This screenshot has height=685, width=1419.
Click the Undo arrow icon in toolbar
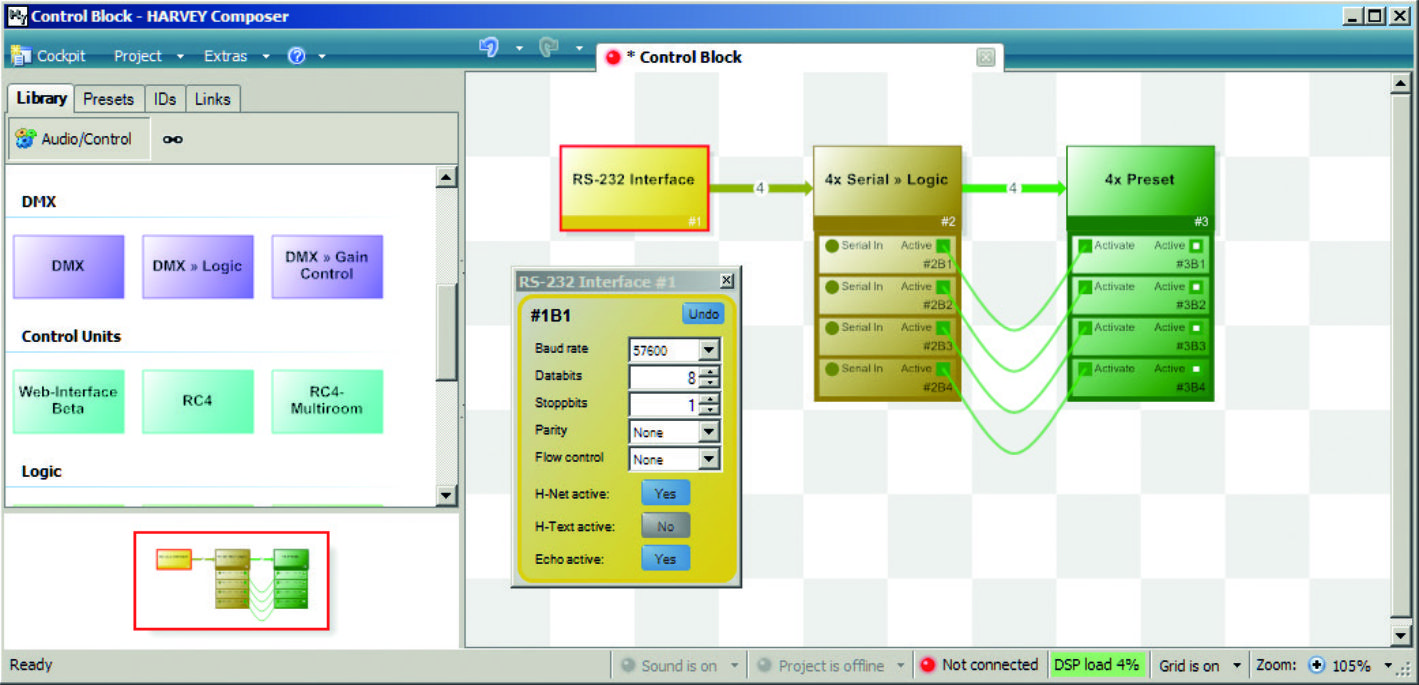[x=489, y=47]
